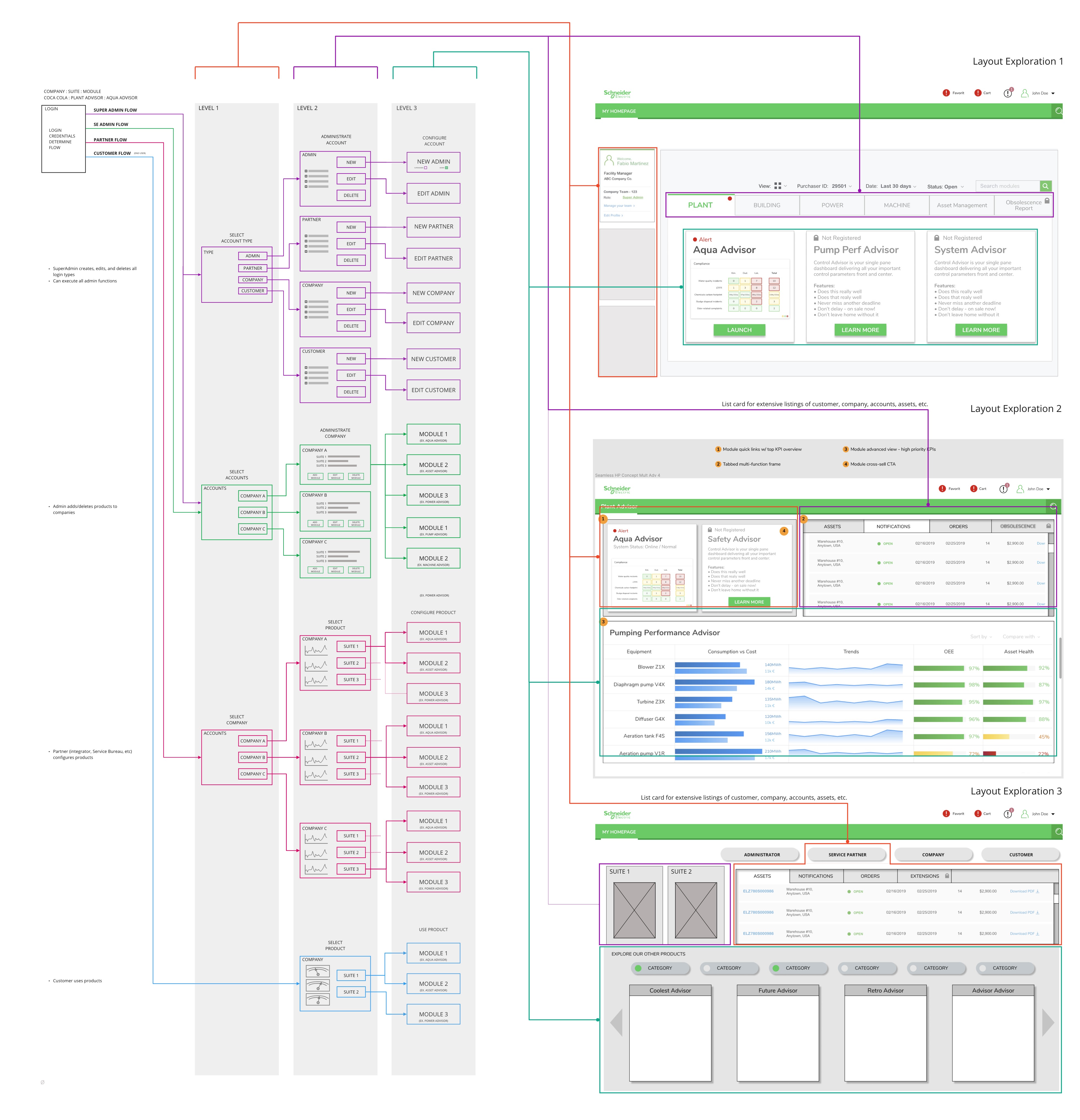1080x1120 pixels.
Task: Click John Doe user avatar in Layout Exploration 1
Action: point(1024,93)
